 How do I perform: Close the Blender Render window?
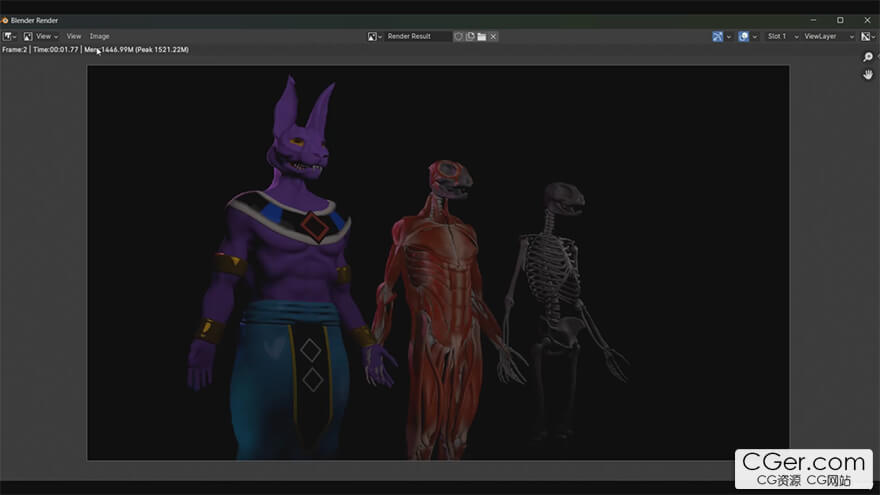point(867,20)
